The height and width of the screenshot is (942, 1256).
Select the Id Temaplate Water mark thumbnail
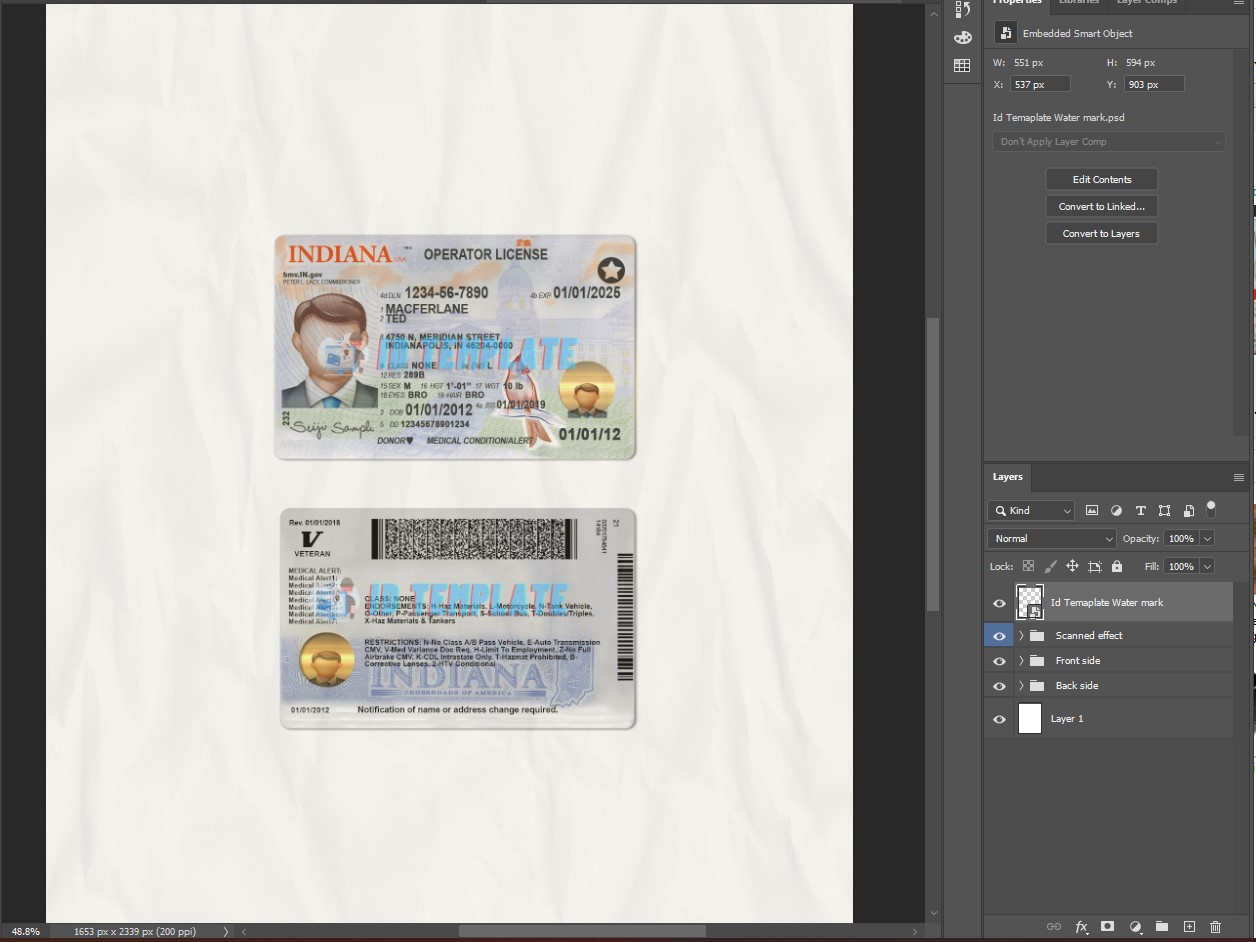[1030, 602]
